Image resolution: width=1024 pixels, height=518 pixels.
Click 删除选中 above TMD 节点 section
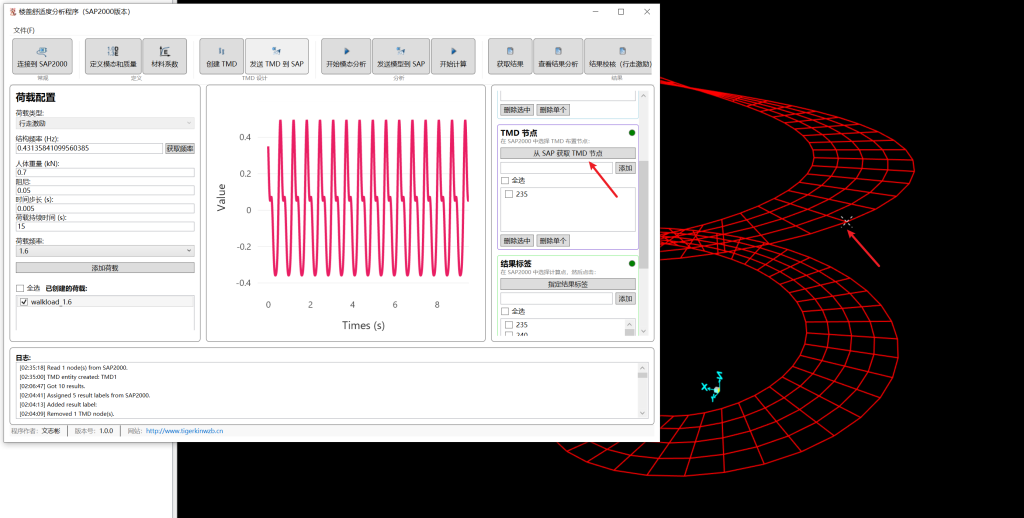click(x=517, y=110)
